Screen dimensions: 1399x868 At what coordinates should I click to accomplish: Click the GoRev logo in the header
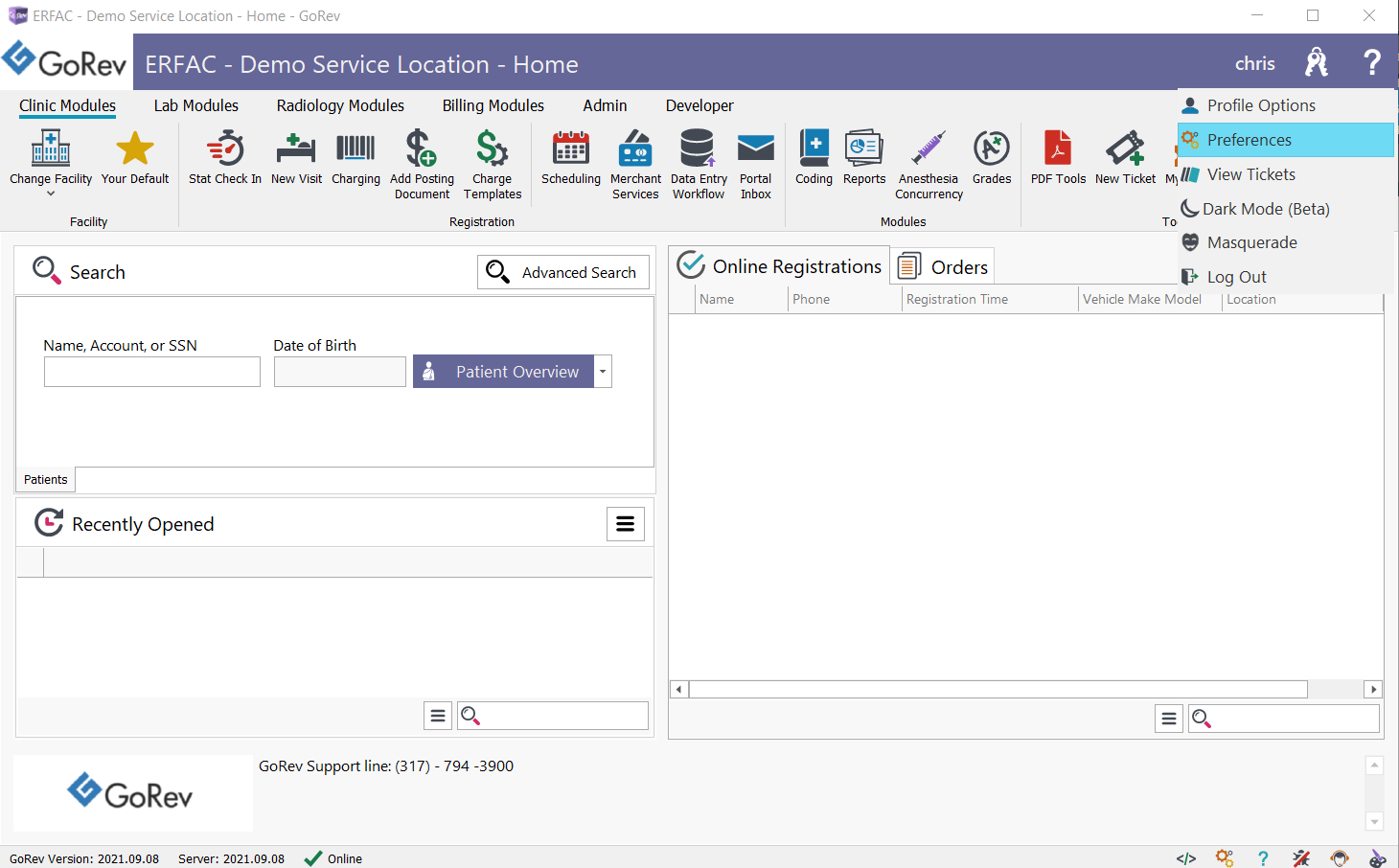coord(64,61)
